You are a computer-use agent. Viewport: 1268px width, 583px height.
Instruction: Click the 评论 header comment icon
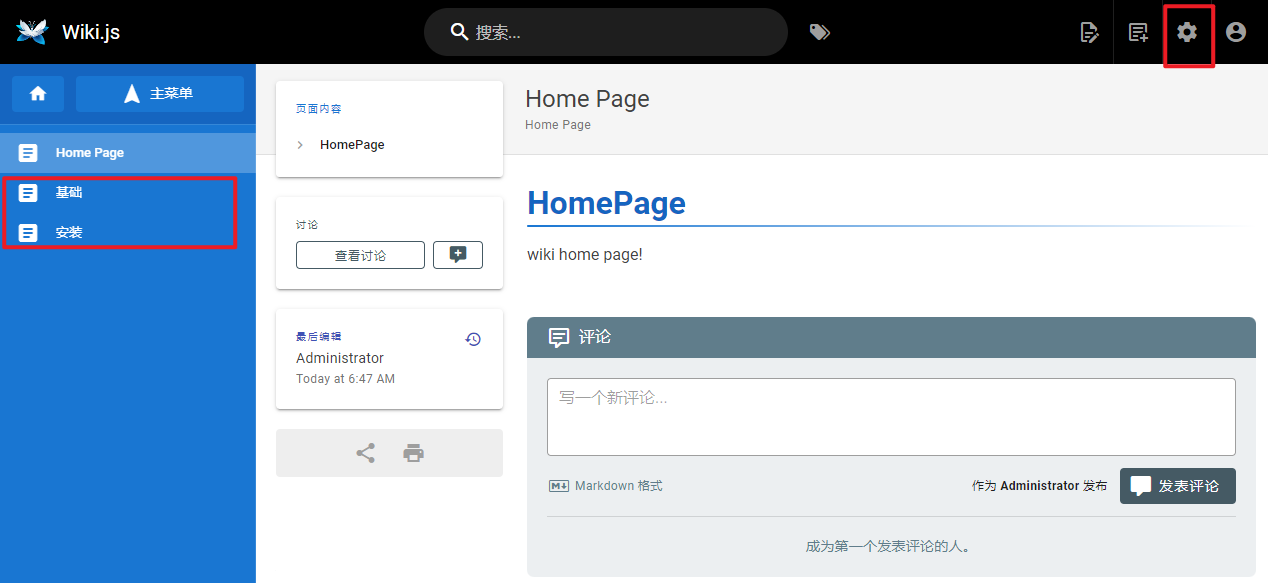coord(559,338)
